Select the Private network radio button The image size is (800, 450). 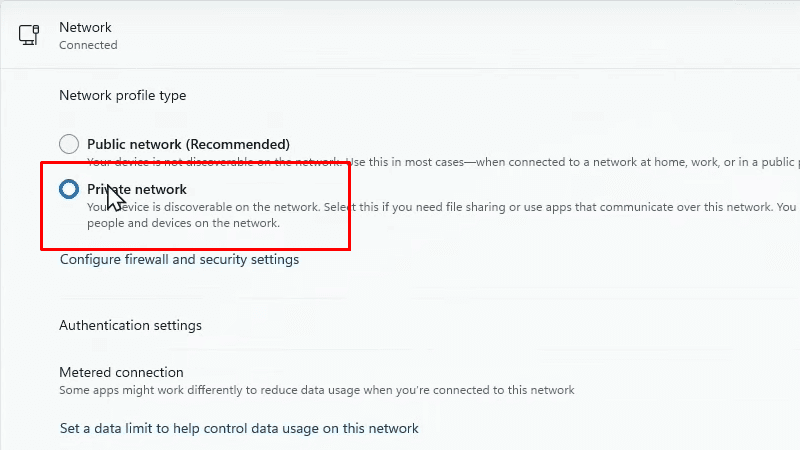(69, 189)
